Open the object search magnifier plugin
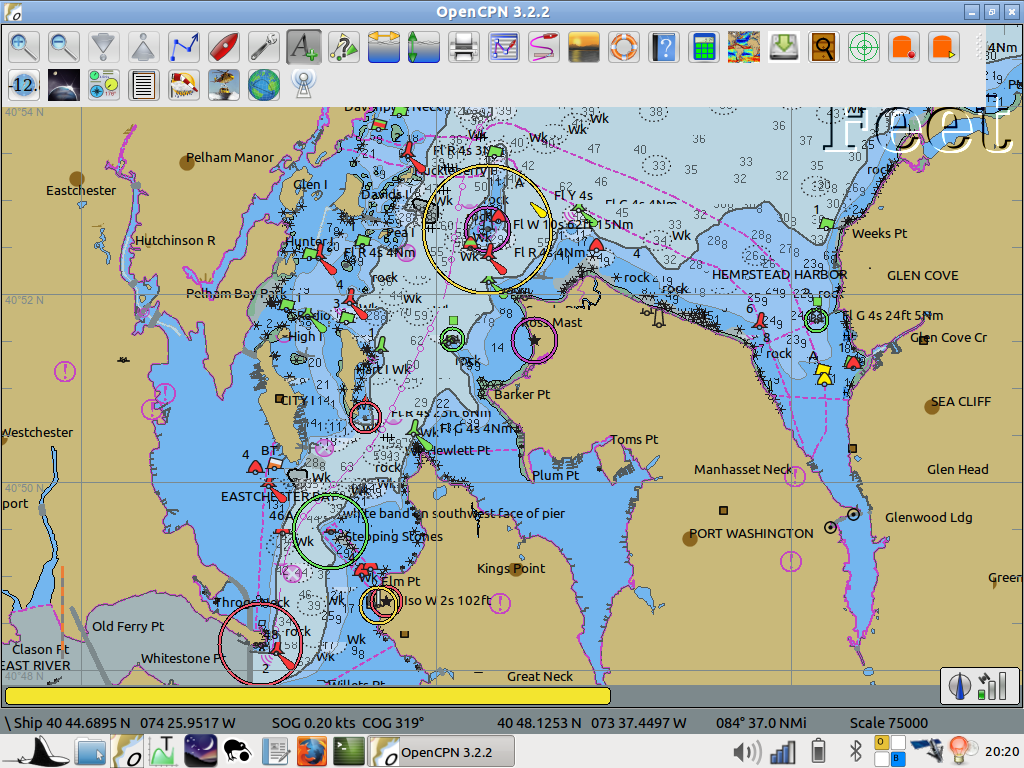 click(824, 47)
